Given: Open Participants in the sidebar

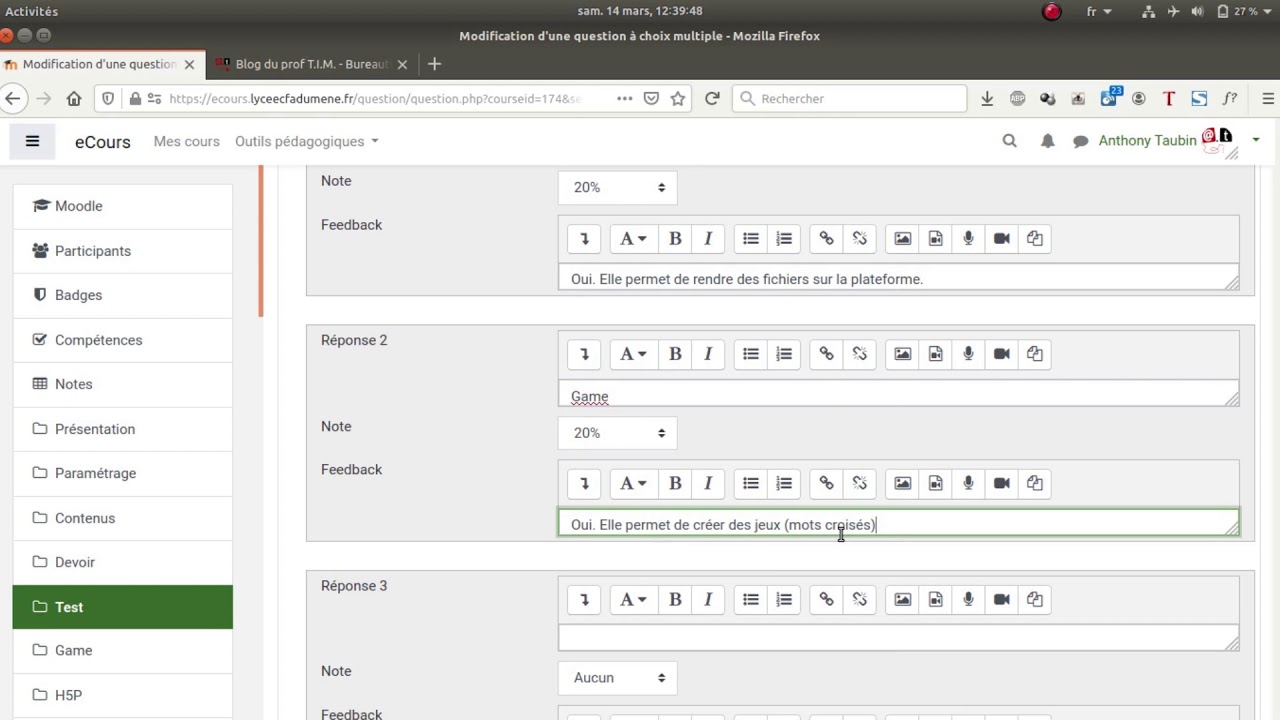Looking at the screenshot, I should [x=122, y=251].
